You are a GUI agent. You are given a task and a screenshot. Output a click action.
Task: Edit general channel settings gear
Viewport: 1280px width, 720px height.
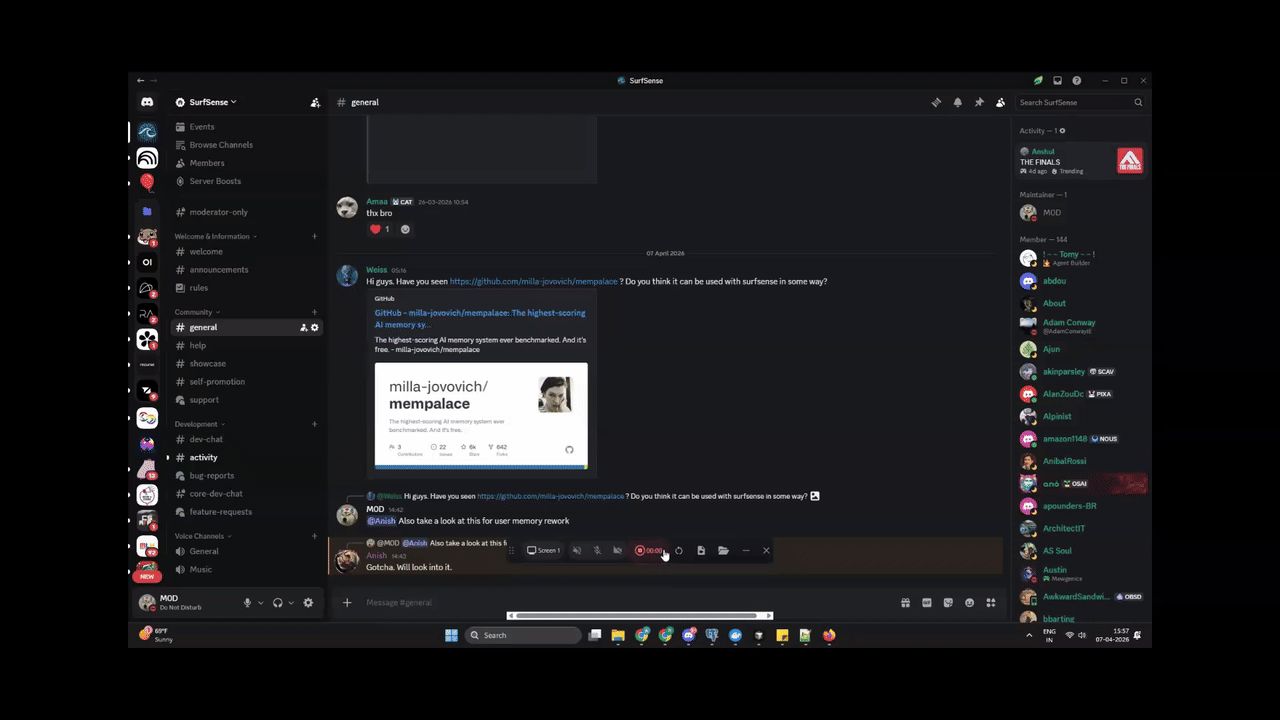315,328
